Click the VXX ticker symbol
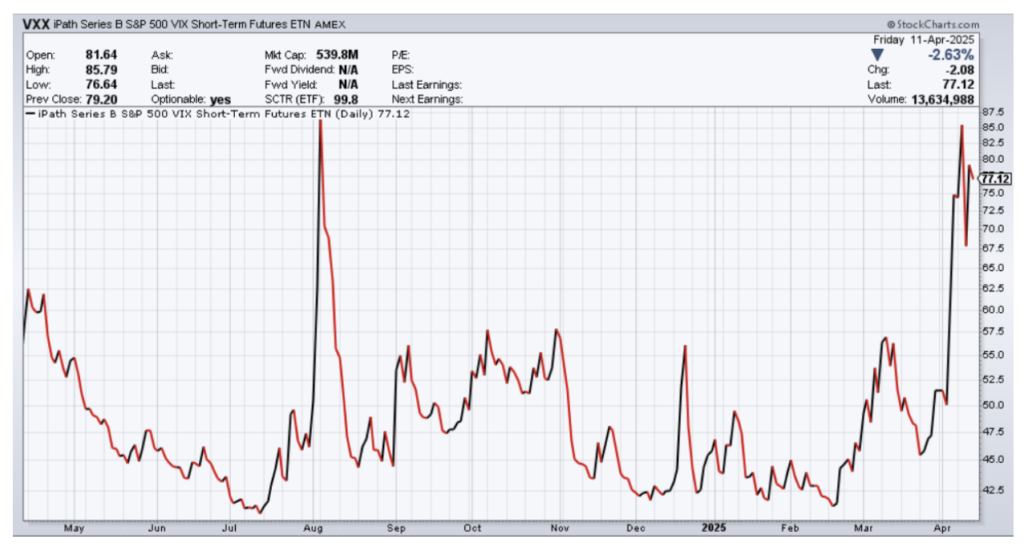 pyautogui.click(x=37, y=24)
